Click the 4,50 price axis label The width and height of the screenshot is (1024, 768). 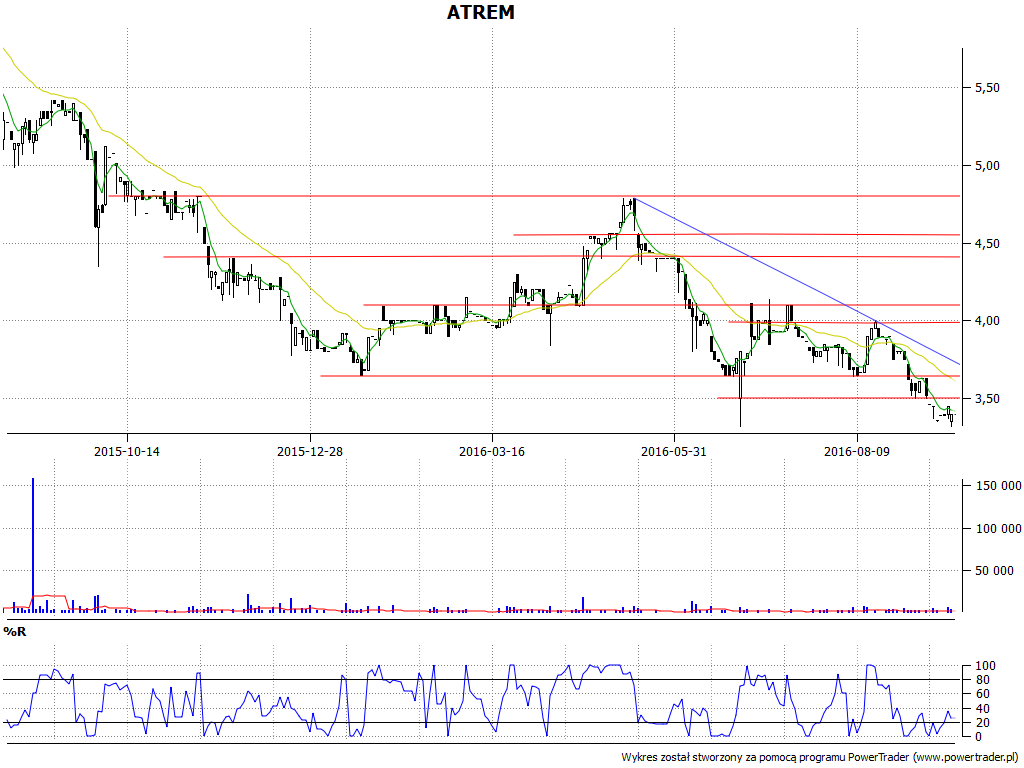coord(987,244)
